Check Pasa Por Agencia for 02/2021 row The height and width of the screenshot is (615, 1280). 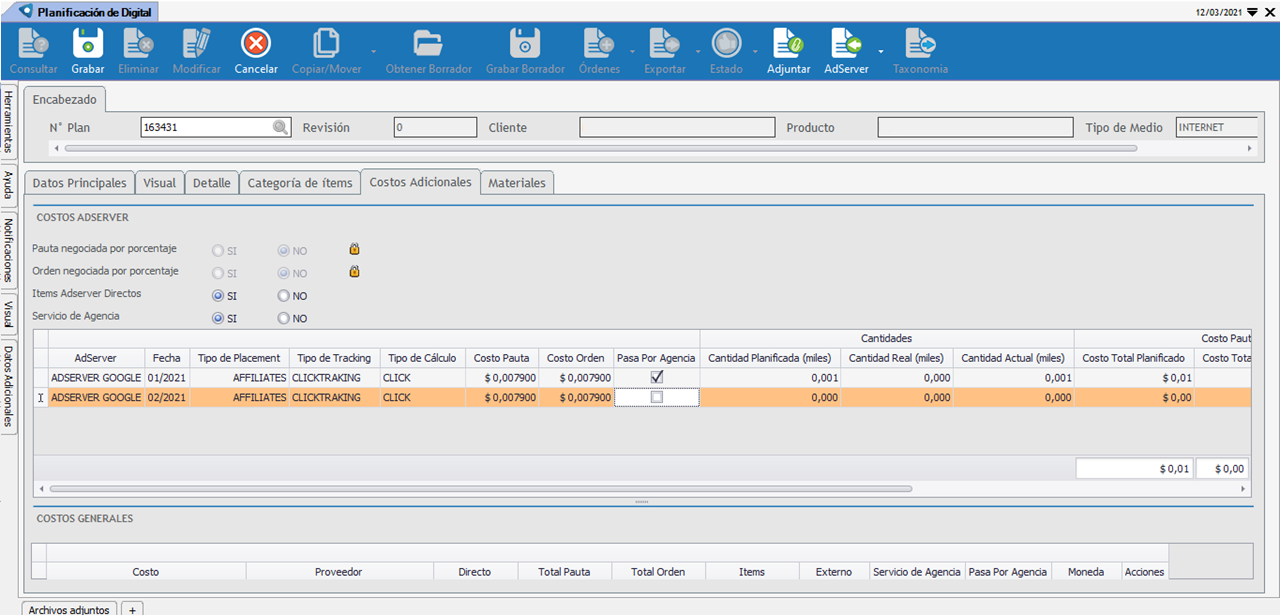(656, 397)
